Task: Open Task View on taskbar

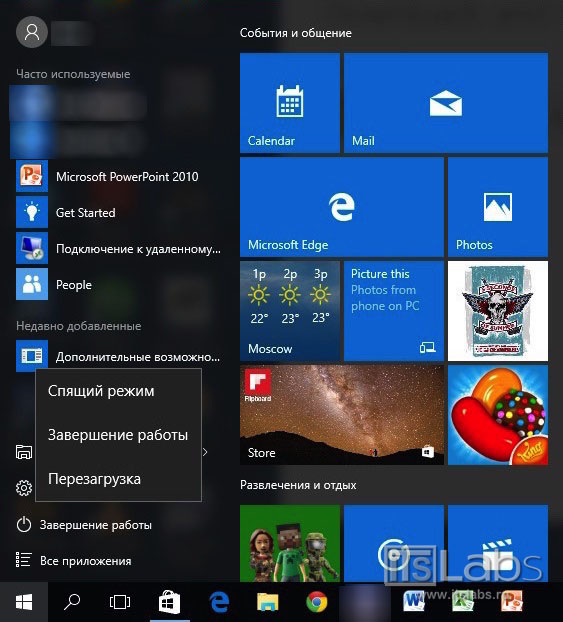Action: (x=120, y=602)
